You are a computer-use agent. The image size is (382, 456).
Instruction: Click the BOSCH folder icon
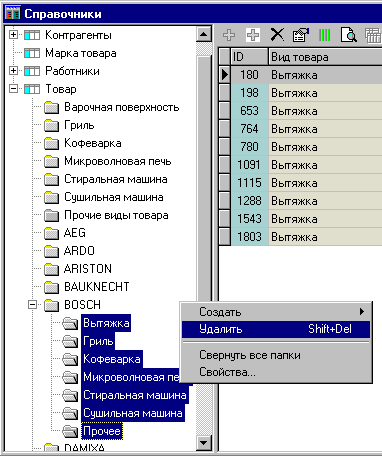point(52,305)
